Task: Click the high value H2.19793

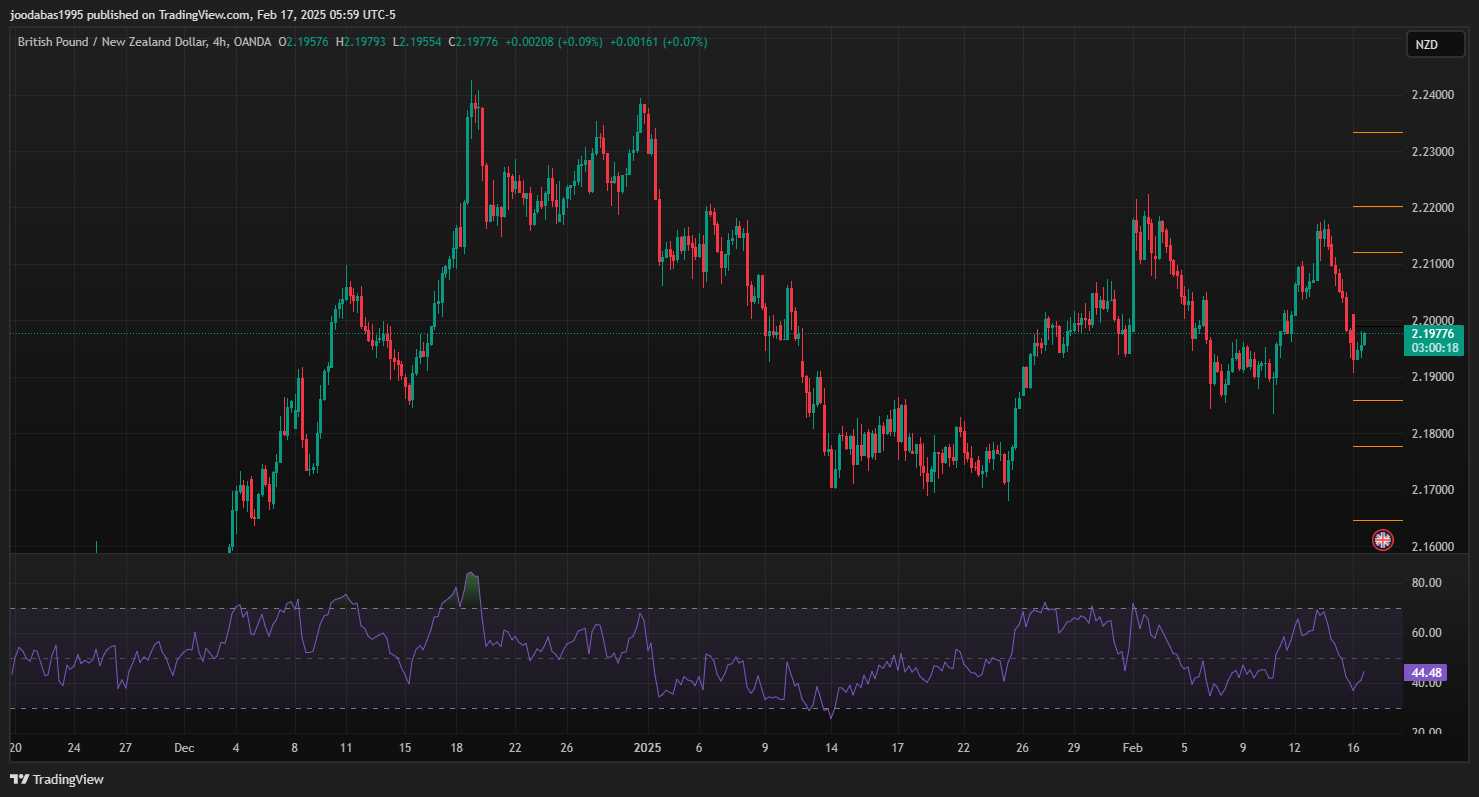Action: 361,42
